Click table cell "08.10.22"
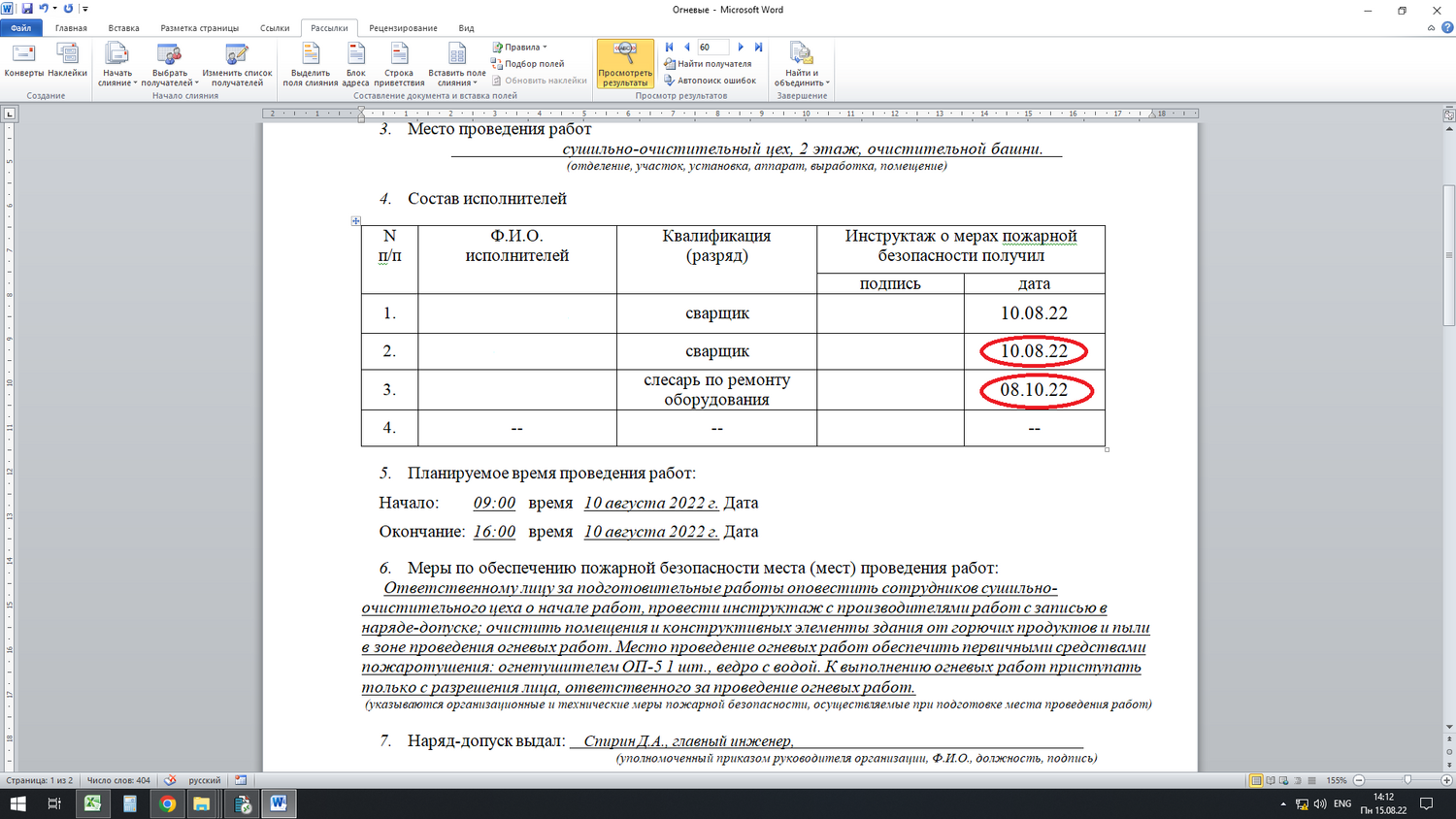Viewport: 1456px width, 819px height. (x=1034, y=390)
